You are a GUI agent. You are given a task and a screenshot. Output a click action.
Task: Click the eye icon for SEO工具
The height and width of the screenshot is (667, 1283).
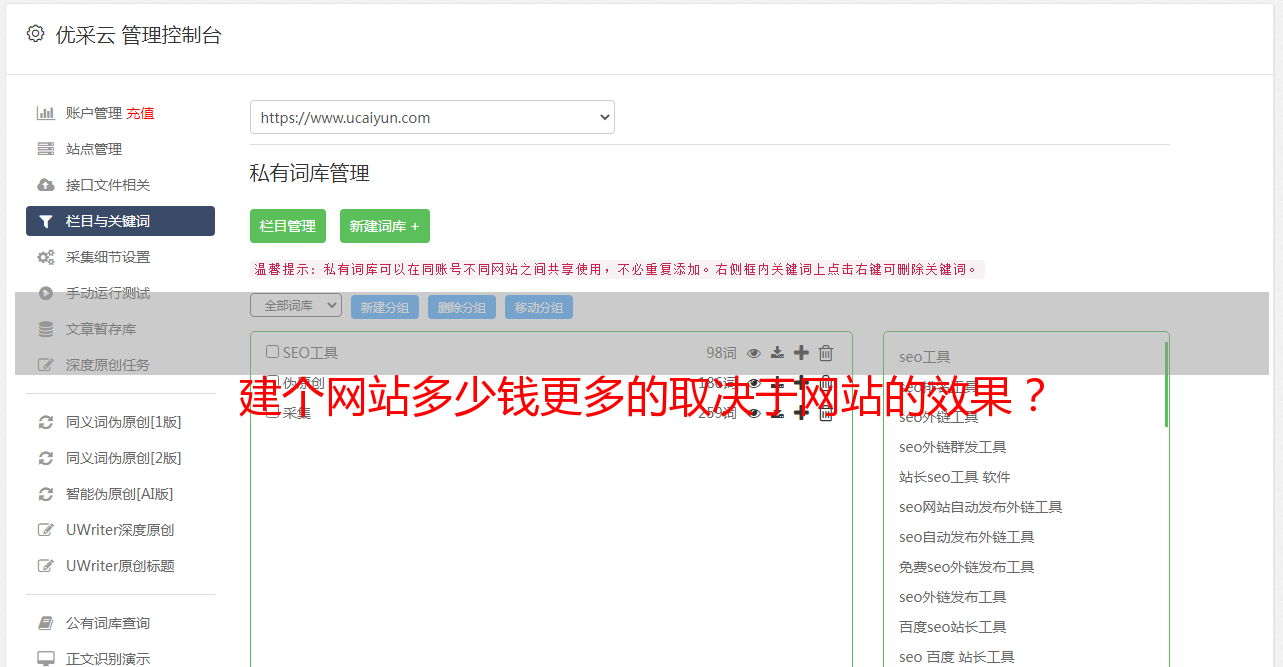click(754, 353)
